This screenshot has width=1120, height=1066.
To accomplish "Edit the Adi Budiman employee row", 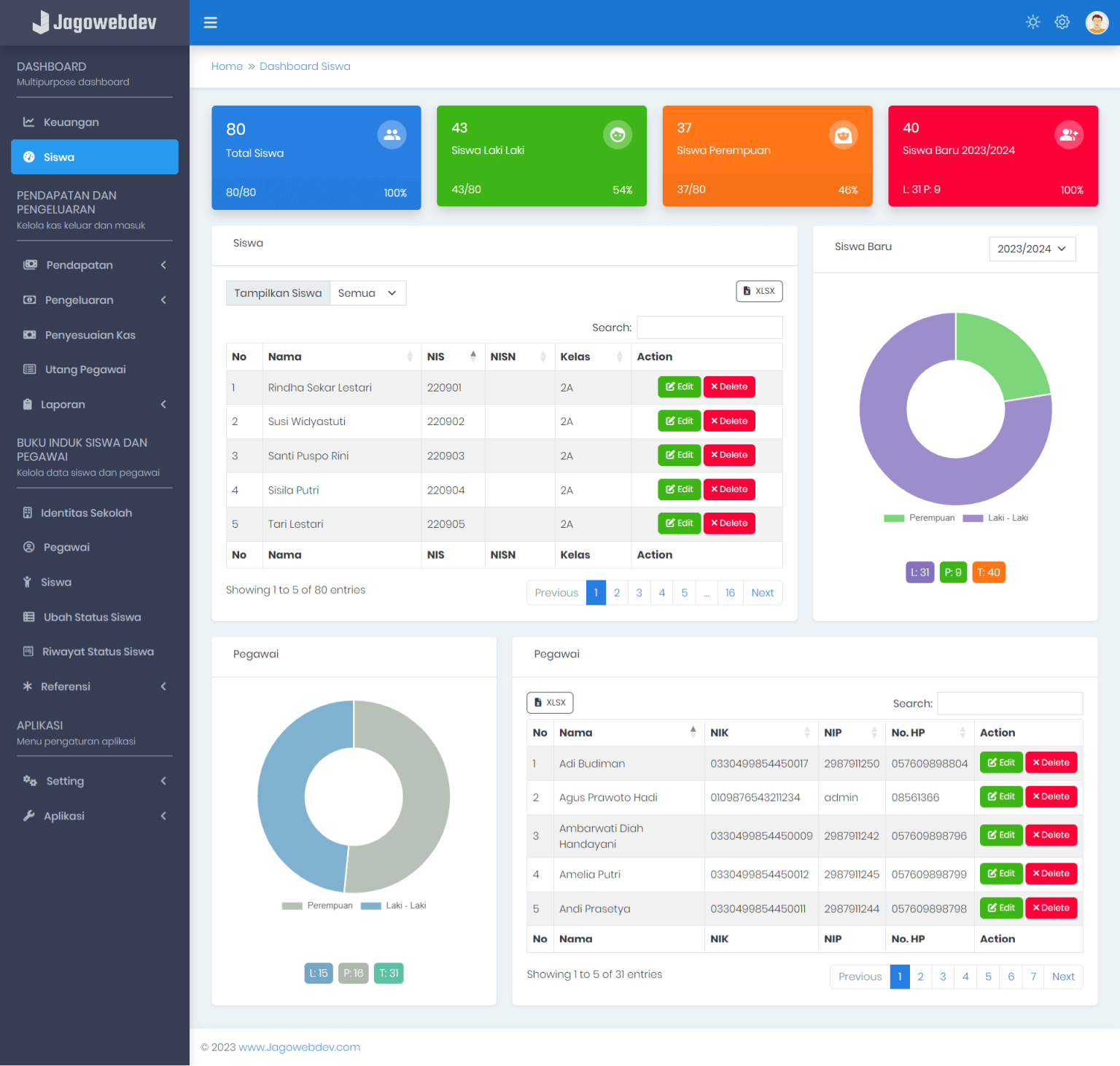I will (1000, 763).
